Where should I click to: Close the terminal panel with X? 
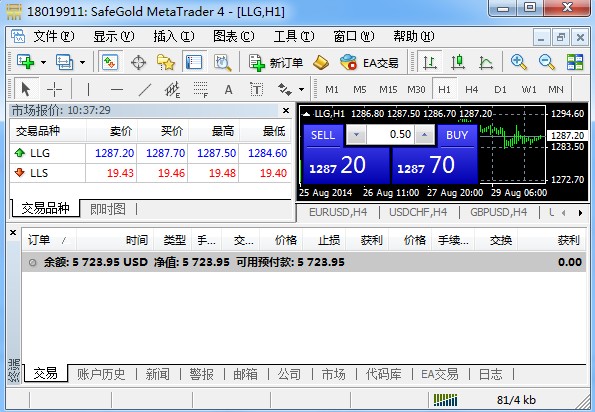tap(13, 232)
